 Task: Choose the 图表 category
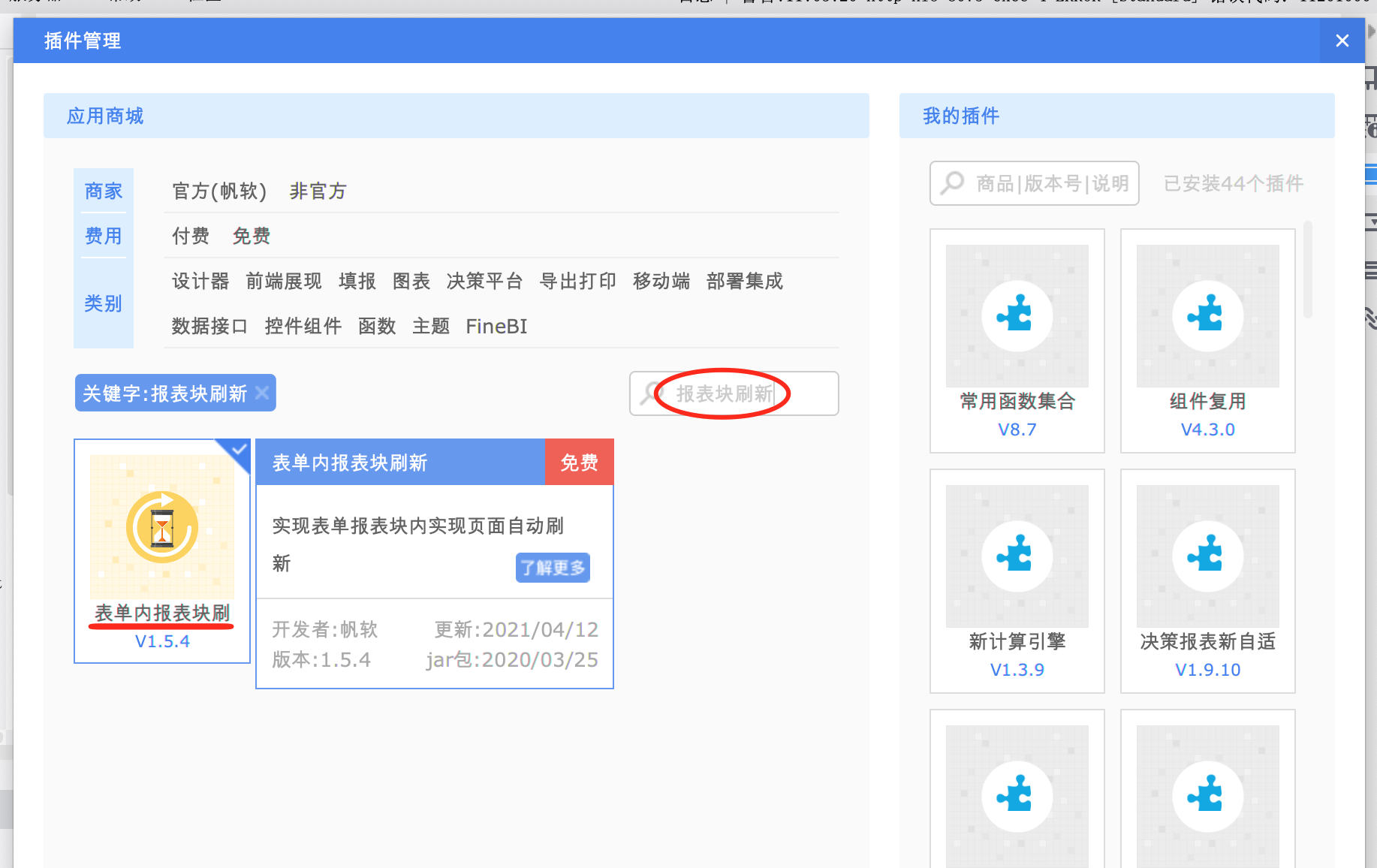411,281
